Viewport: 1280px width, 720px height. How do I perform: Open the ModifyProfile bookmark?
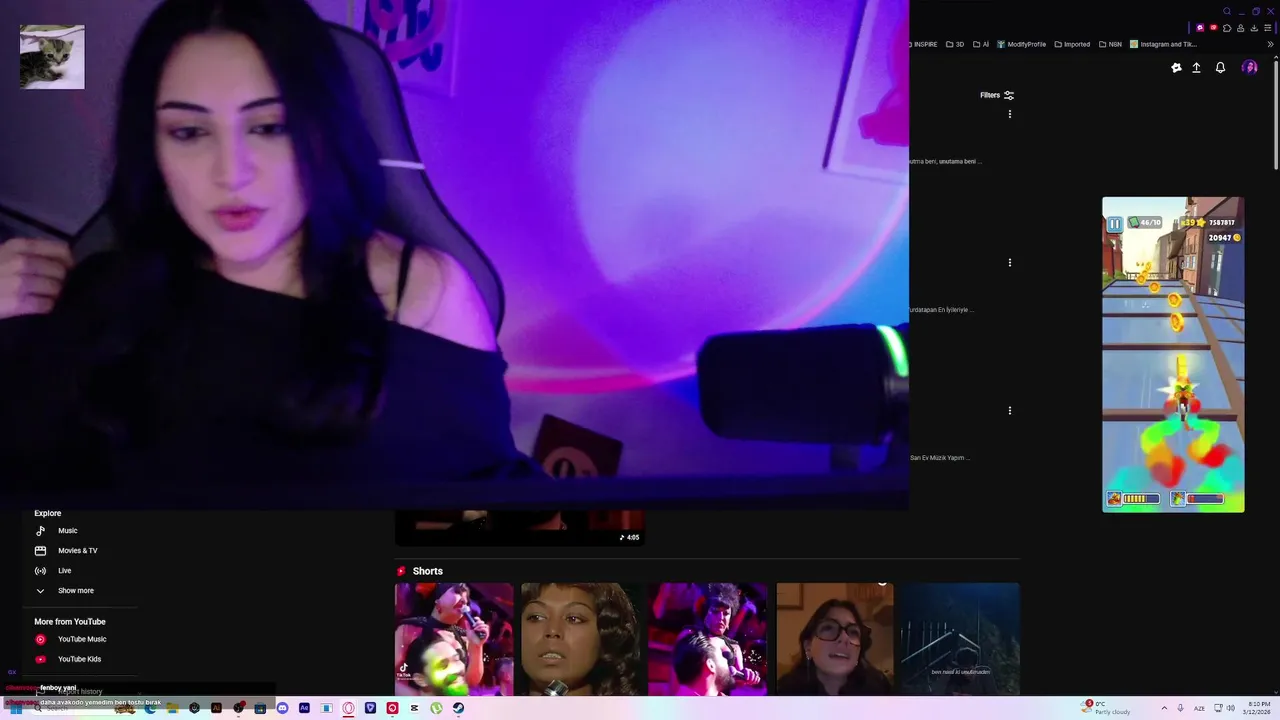coord(1021,44)
